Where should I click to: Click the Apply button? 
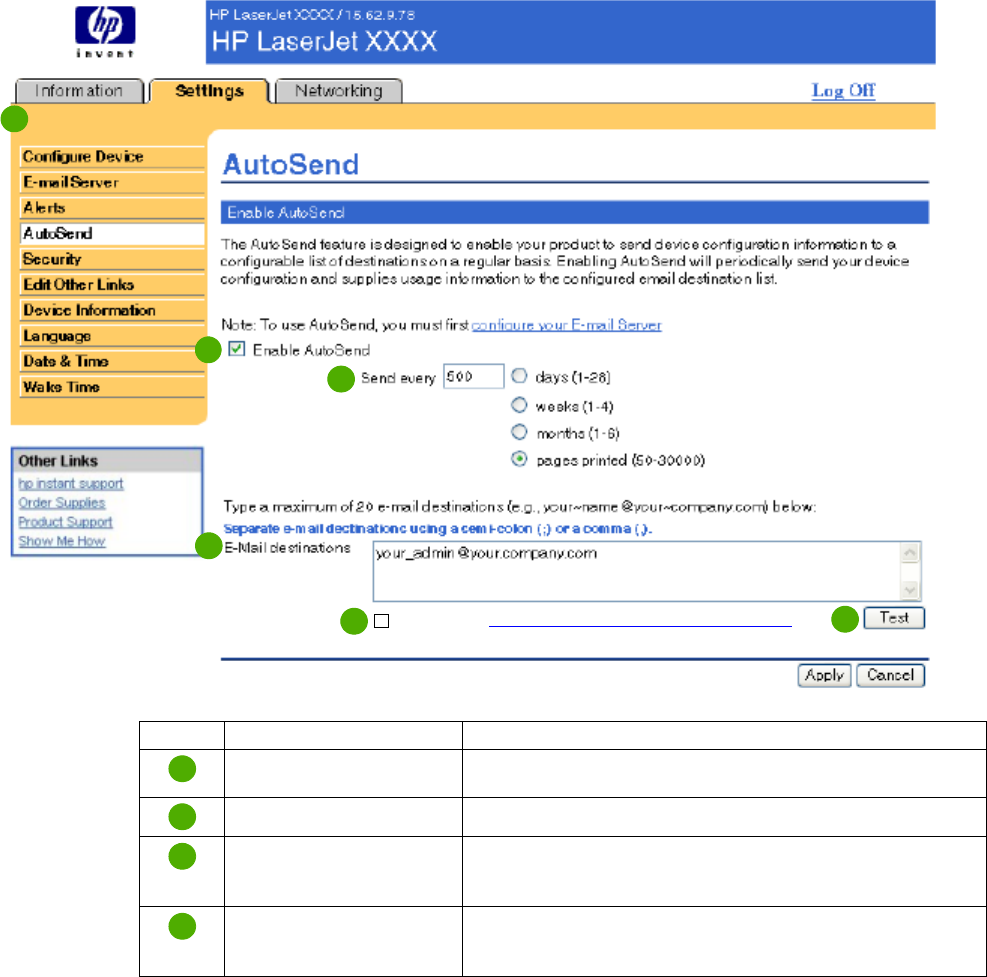(823, 675)
